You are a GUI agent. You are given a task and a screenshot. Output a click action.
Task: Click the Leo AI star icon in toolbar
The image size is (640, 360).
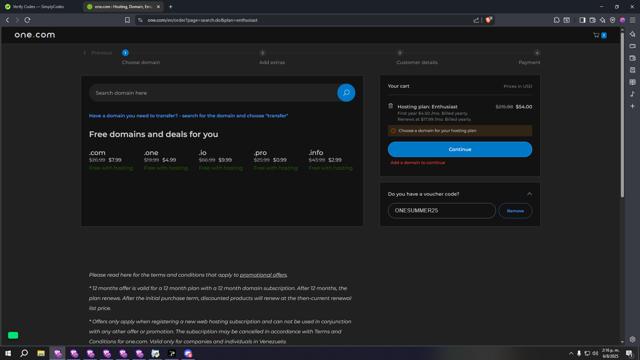[602, 20]
